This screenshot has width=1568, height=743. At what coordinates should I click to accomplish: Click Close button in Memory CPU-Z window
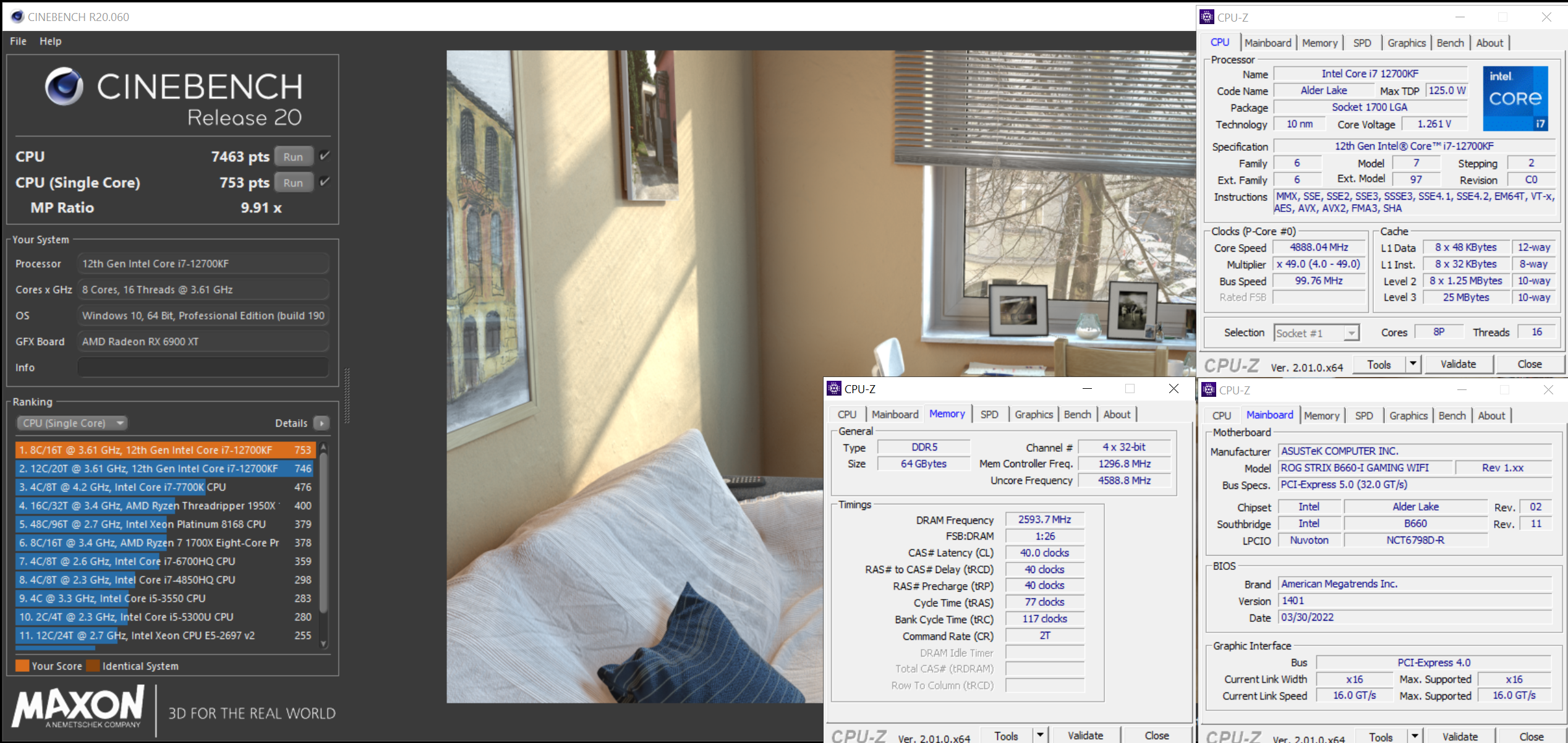[1157, 736]
